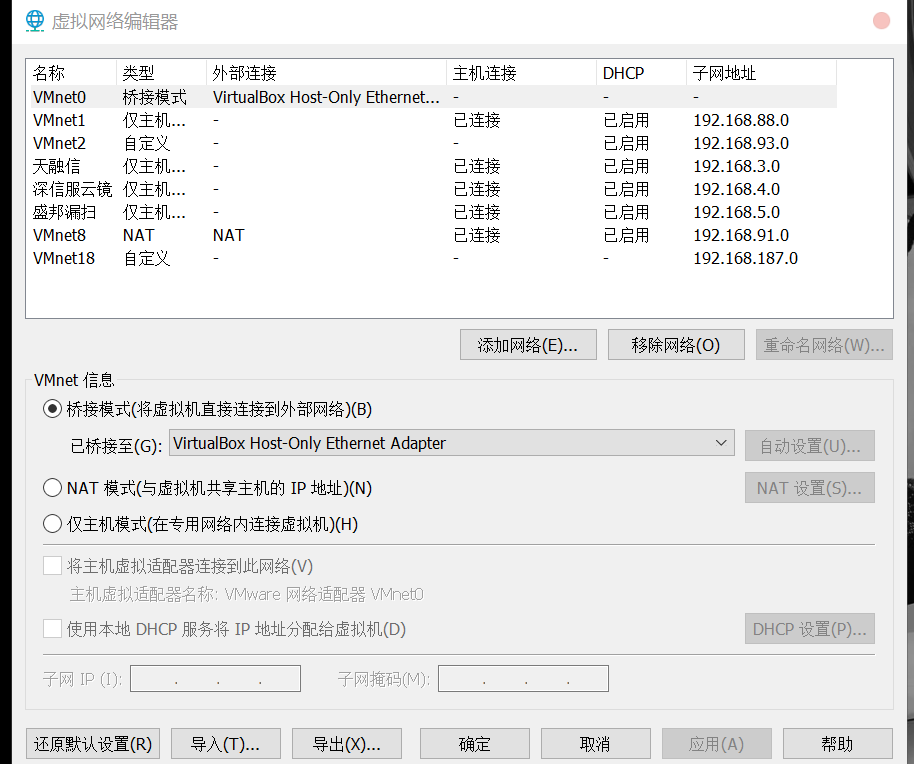
Task: Click the 重命名网络(W)... button
Action: click(824, 345)
